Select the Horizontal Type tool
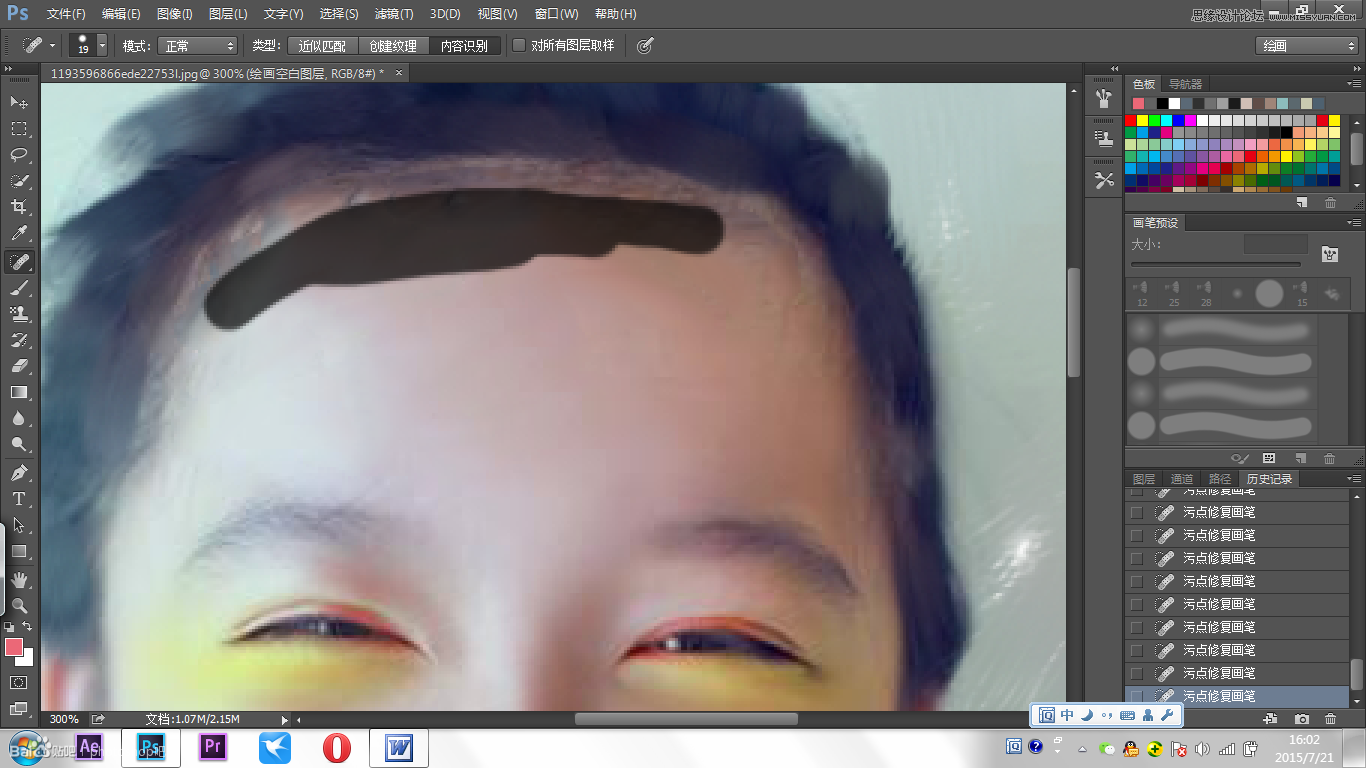The width and height of the screenshot is (1366, 768). pos(20,499)
